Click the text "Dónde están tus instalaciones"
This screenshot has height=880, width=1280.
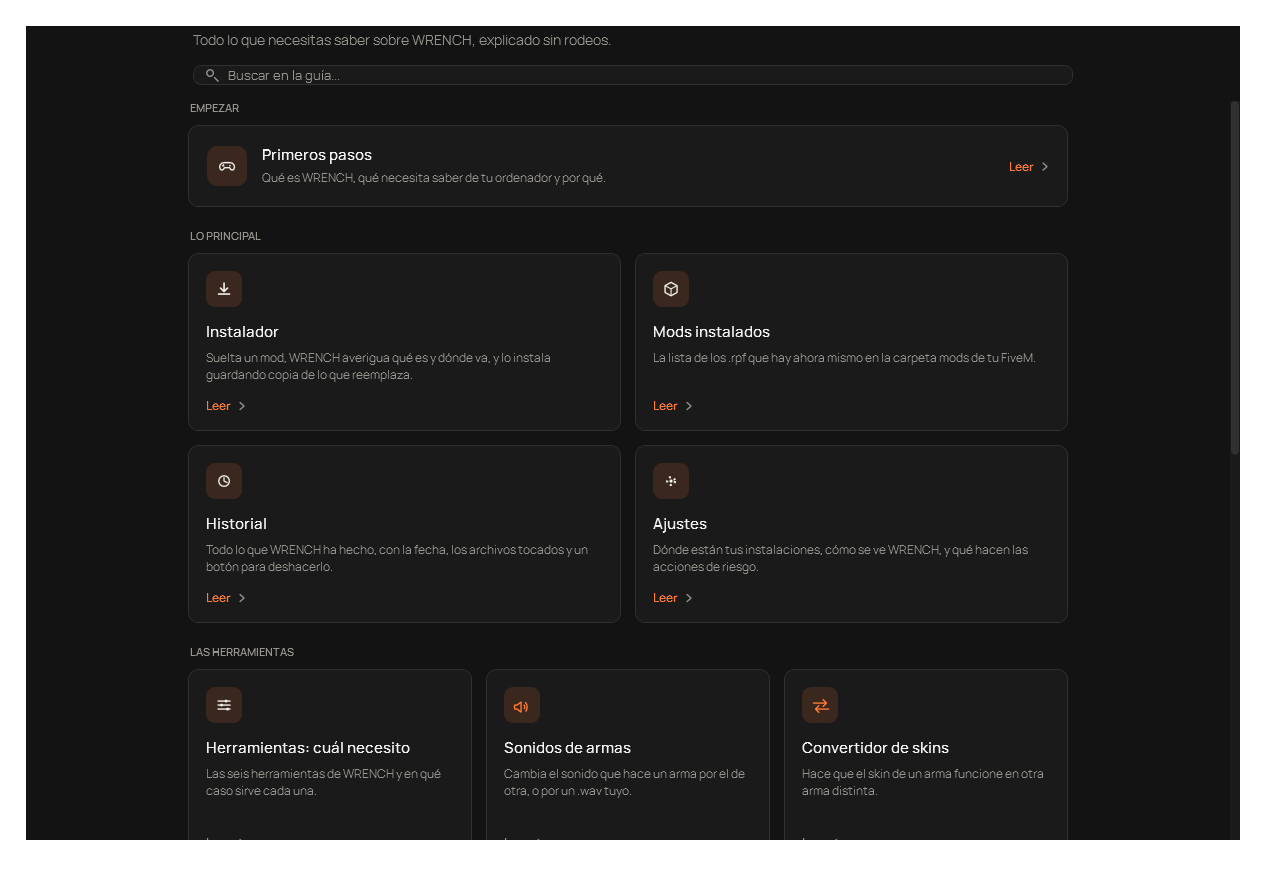840,558
